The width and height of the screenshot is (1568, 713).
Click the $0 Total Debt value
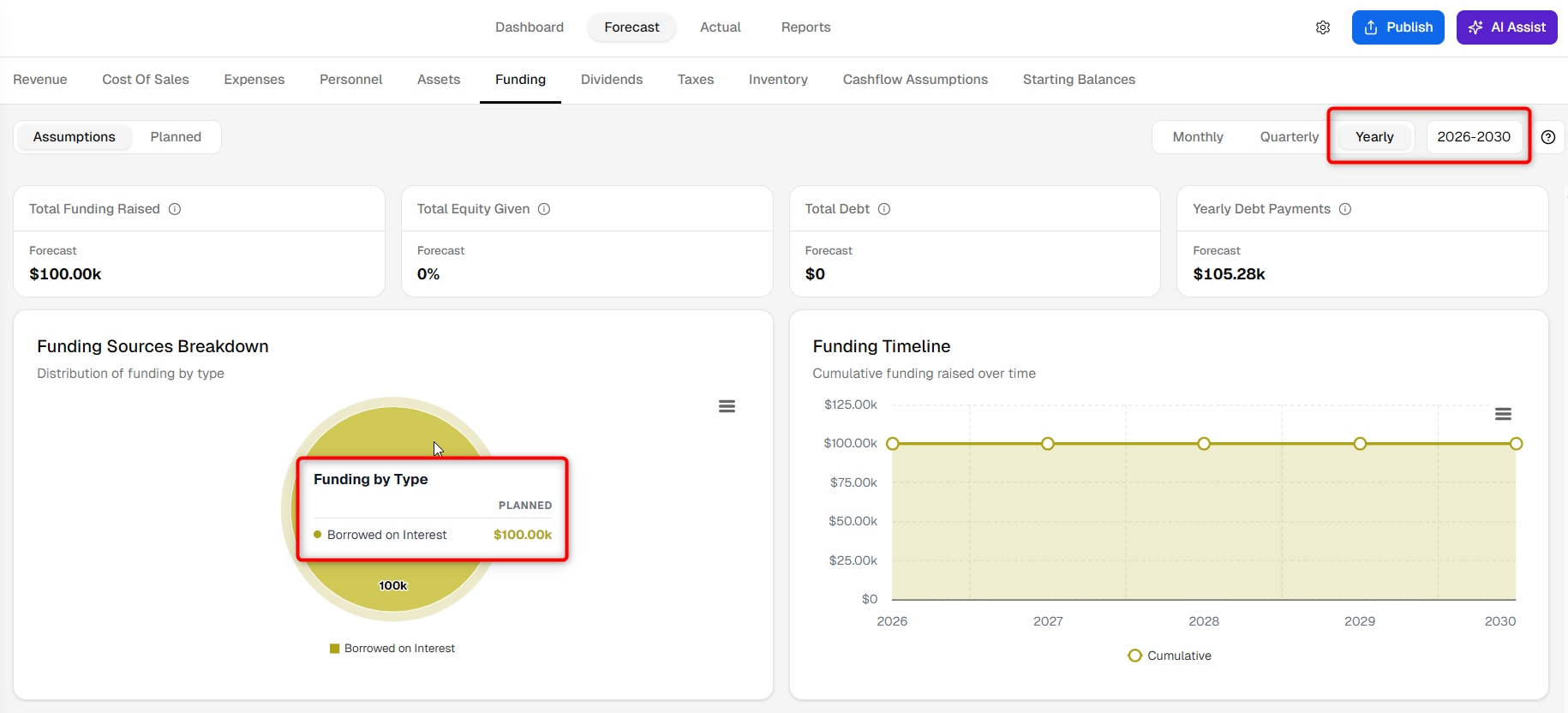(x=815, y=274)
